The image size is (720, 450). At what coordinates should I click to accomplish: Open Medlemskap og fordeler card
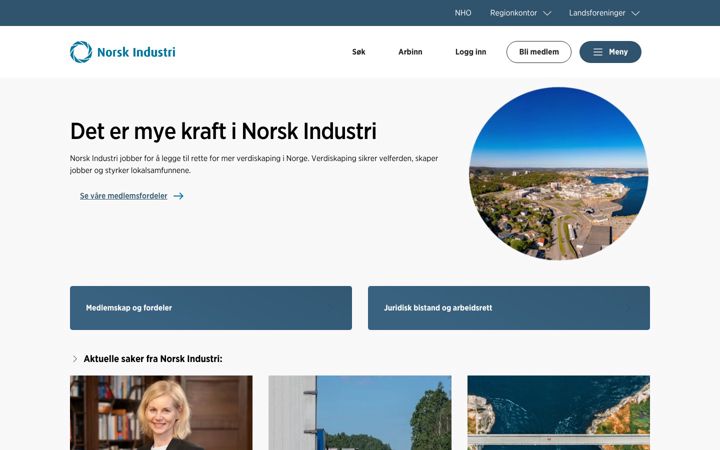point(211,308)
